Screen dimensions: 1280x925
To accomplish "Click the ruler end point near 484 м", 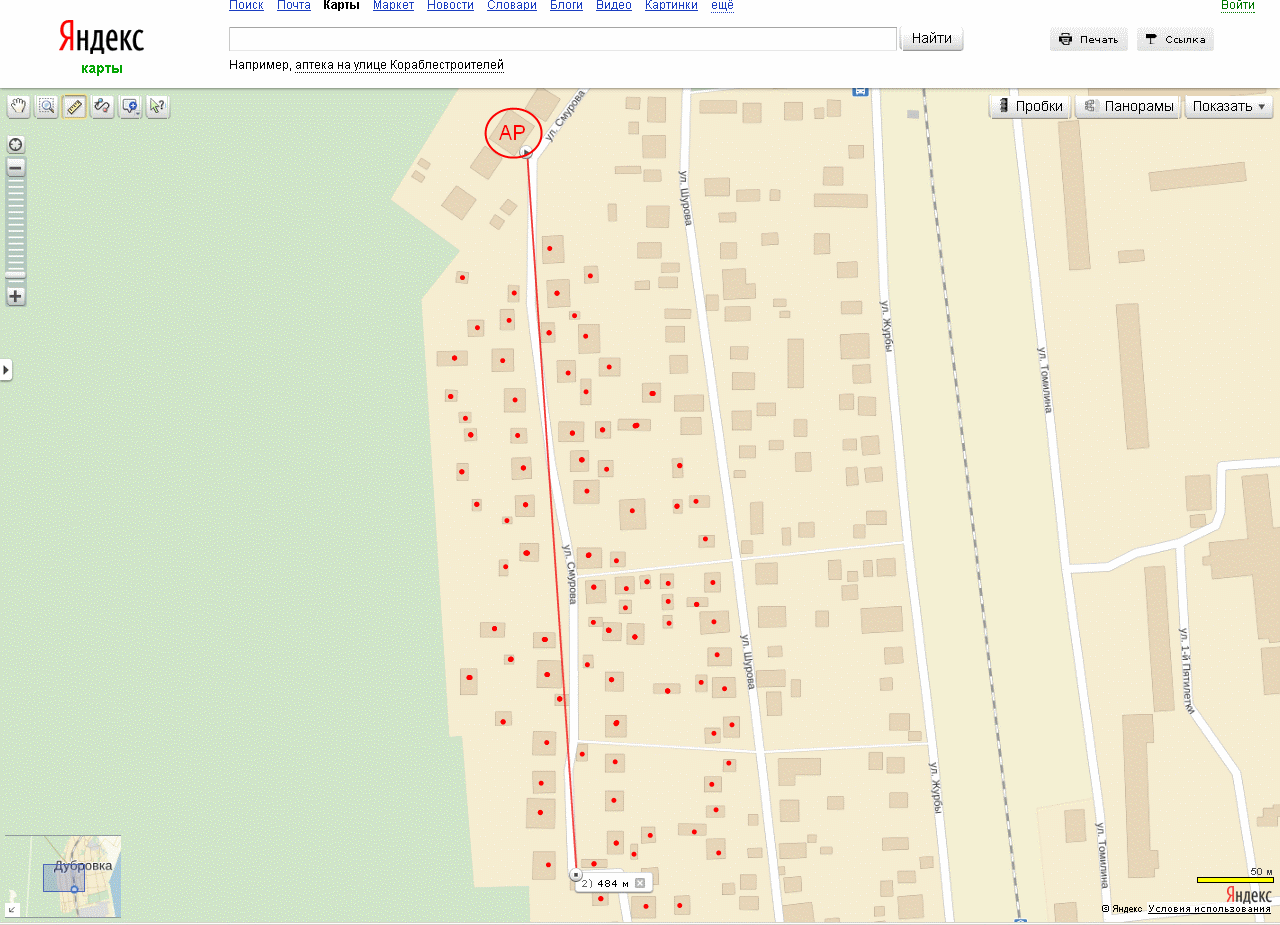I will pos(576,875).
